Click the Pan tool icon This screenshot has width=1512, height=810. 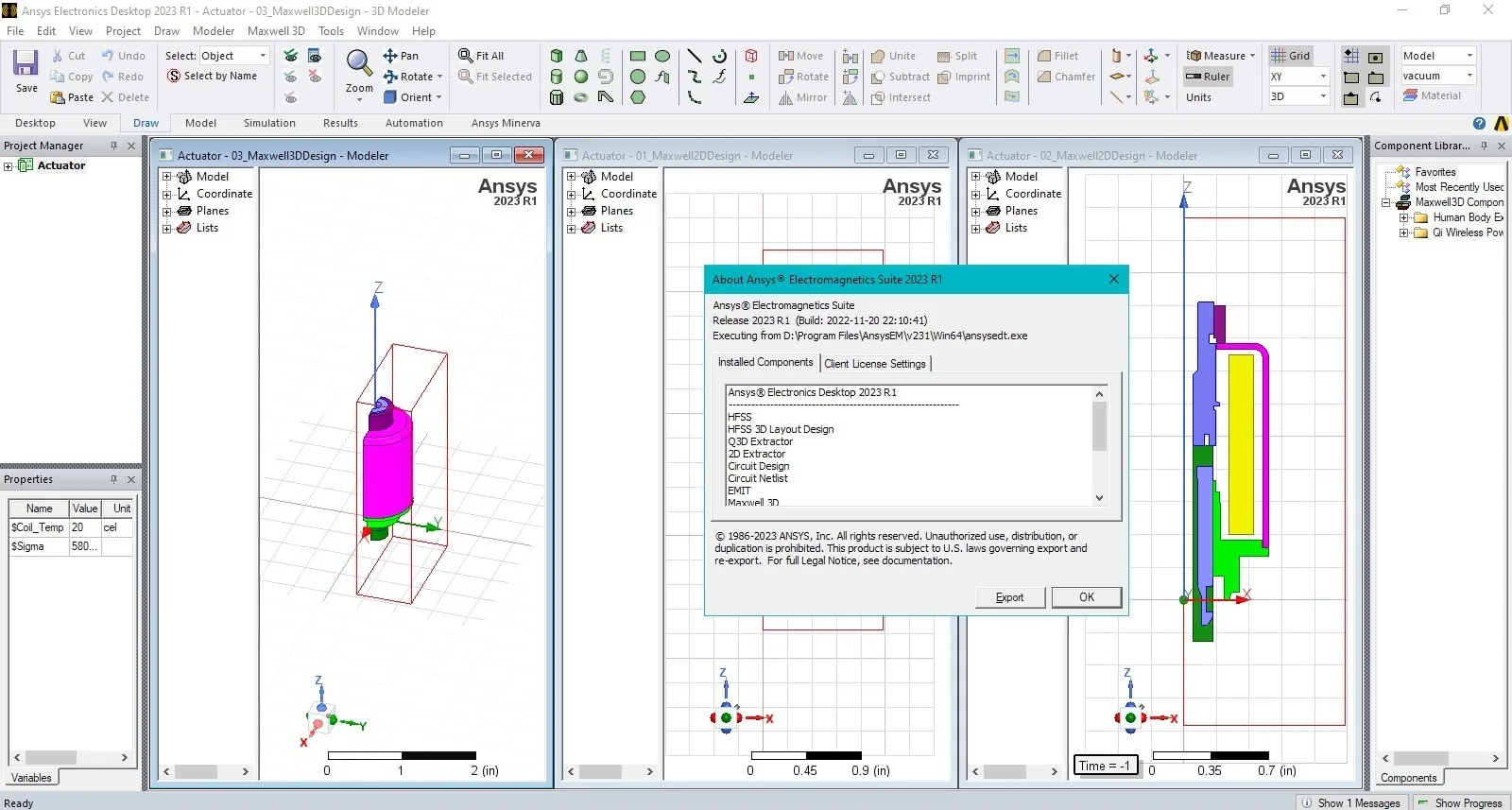389,56
